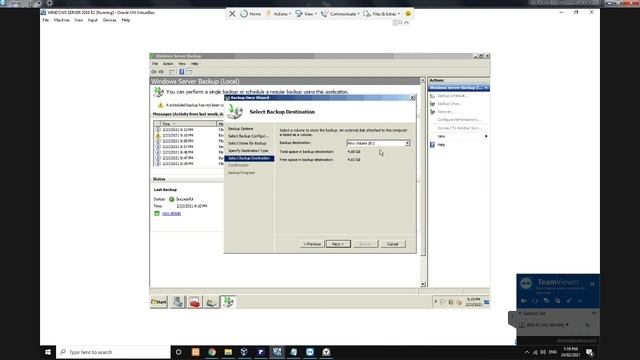Click the scroll-down arrow of main pane scrollbar
The width and height of the screenshot is (640, 360).
point(423,284)
